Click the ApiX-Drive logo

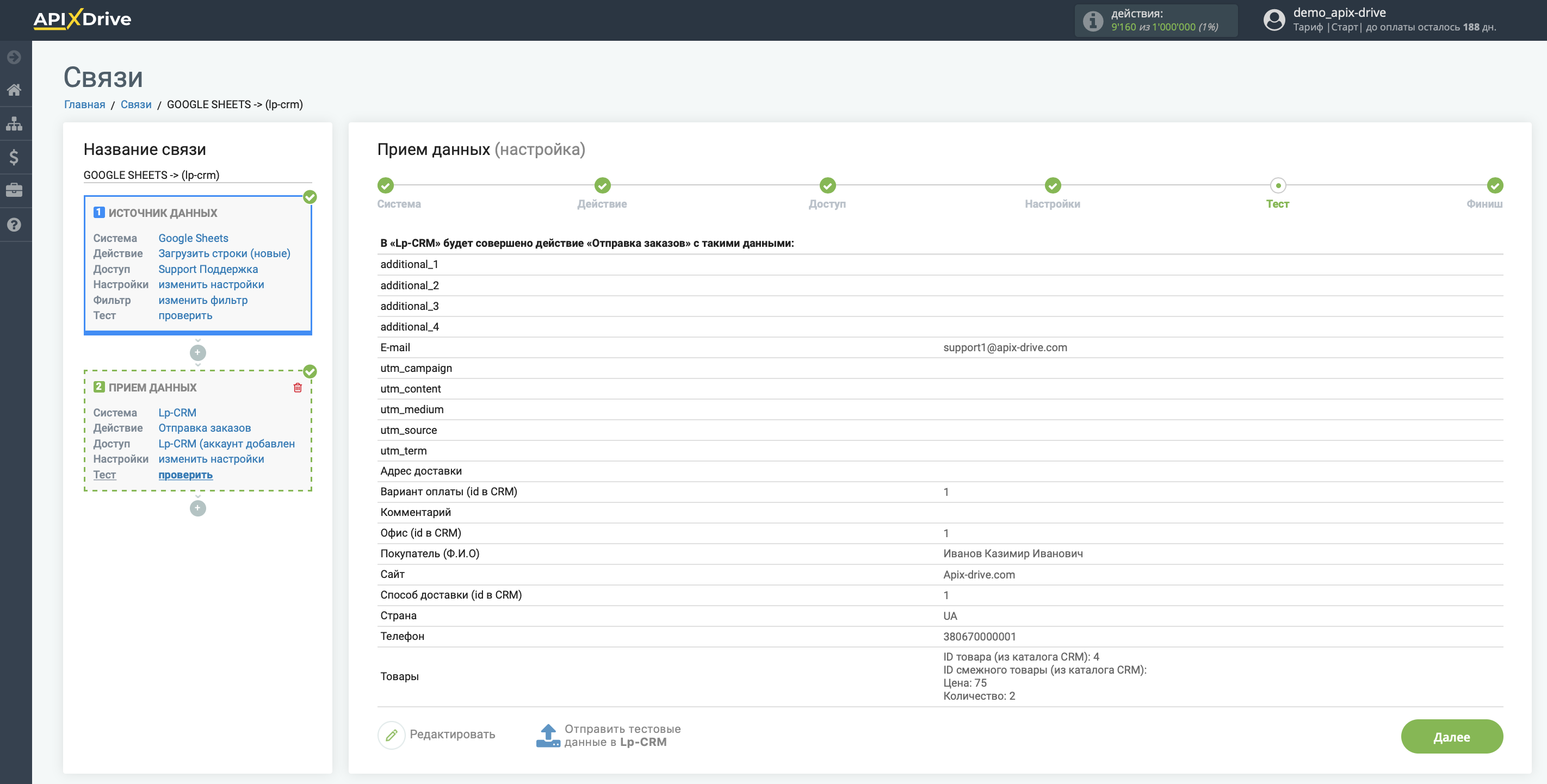pos(82,19)
